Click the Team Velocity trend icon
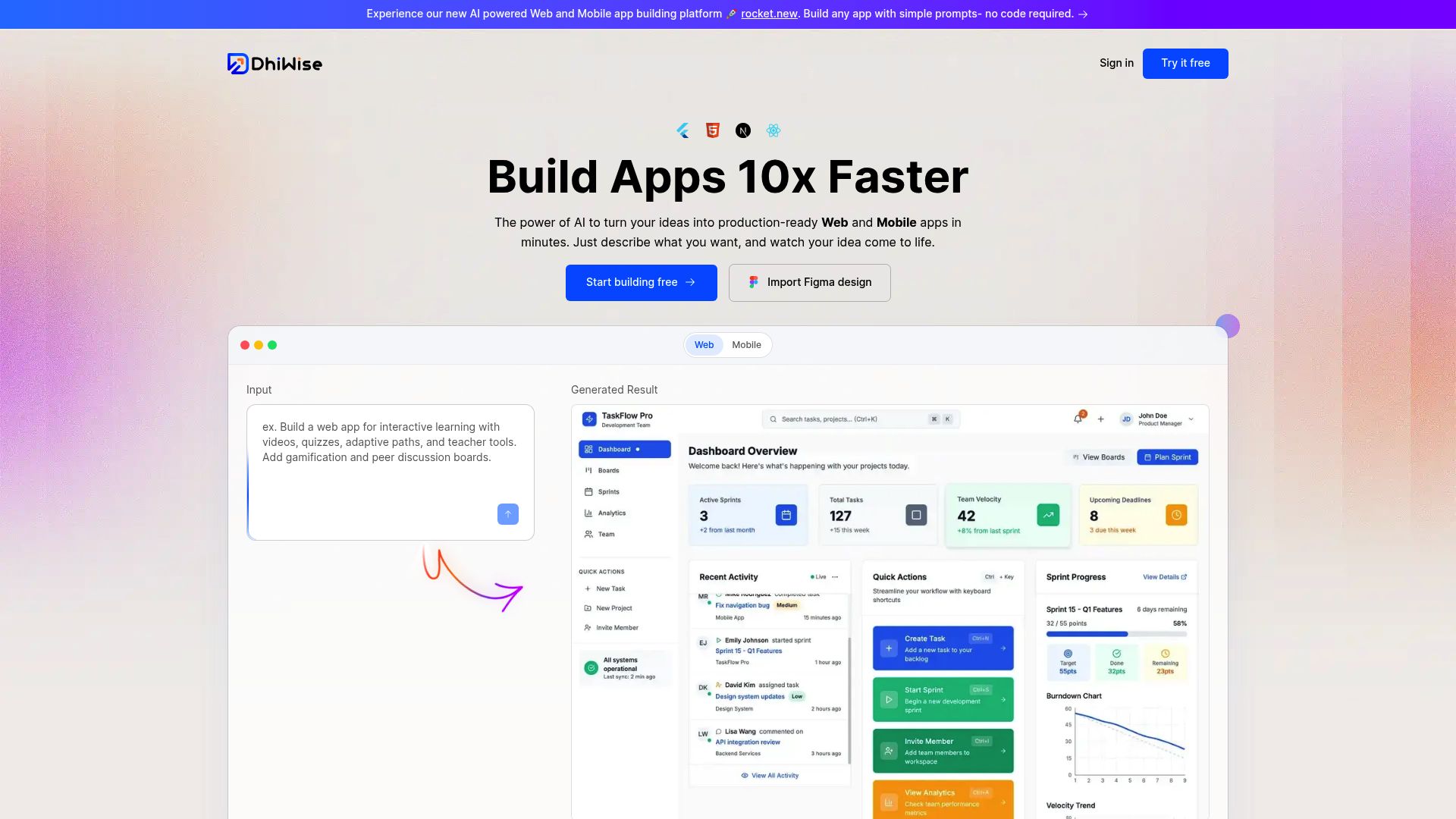The image size is (1456, 819). coord(1048,515)
